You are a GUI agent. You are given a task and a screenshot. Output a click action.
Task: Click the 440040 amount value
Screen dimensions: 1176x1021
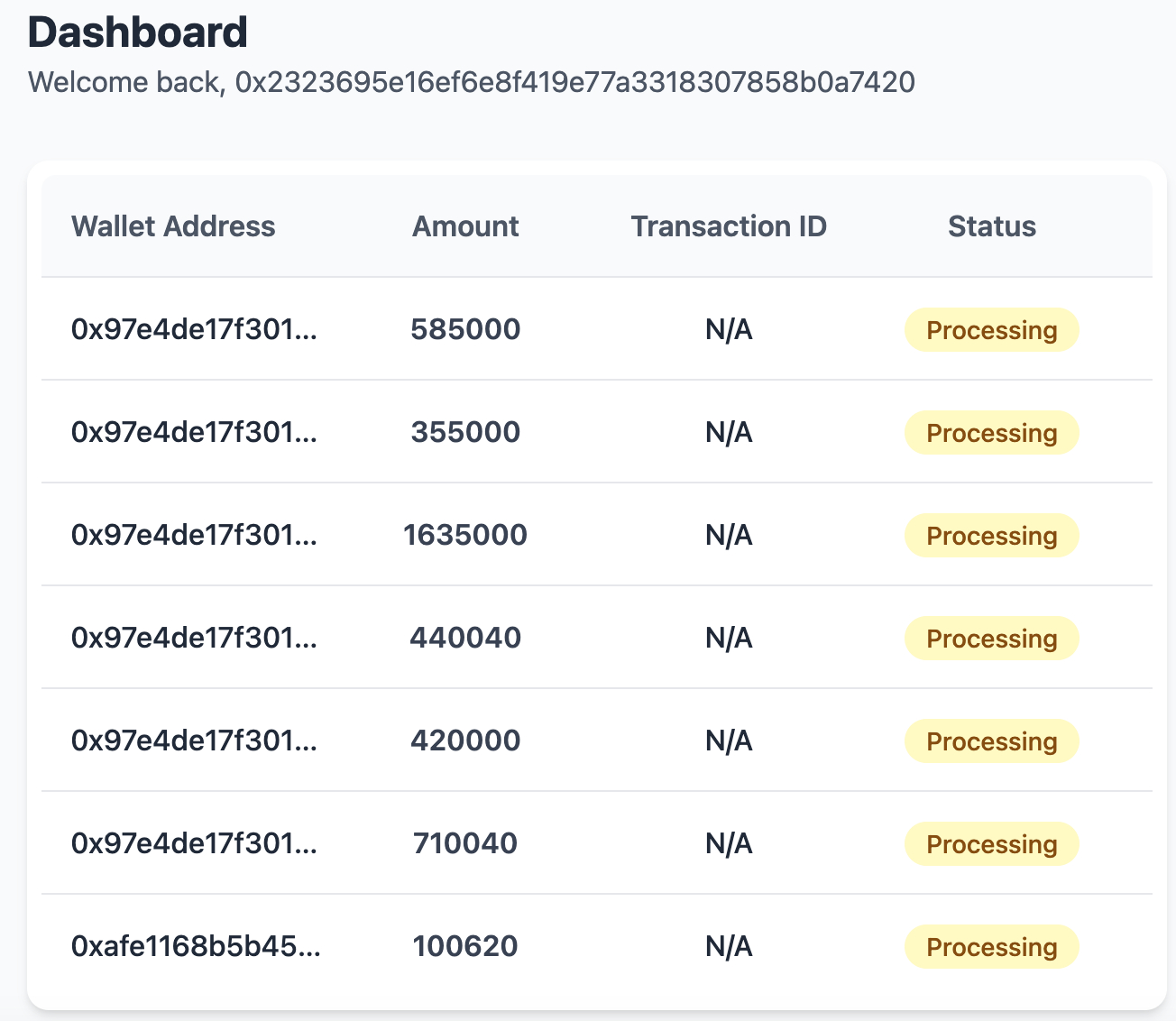coord(465,638)
